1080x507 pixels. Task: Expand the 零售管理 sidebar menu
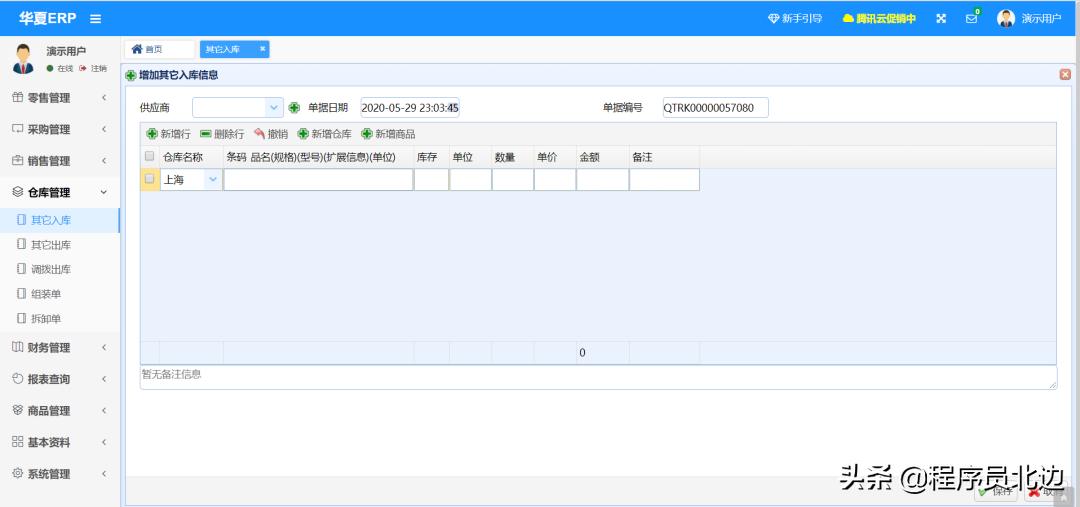[x=59, y=98]
